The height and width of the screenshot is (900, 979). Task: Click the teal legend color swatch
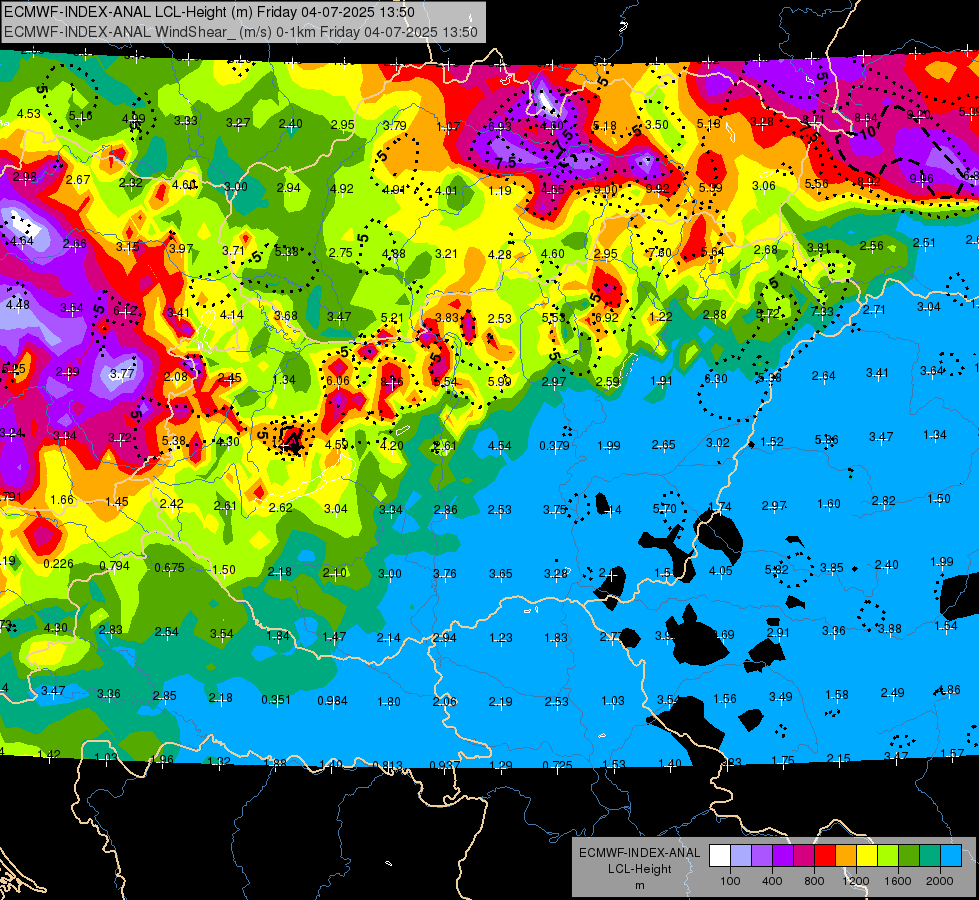(930, 855)
